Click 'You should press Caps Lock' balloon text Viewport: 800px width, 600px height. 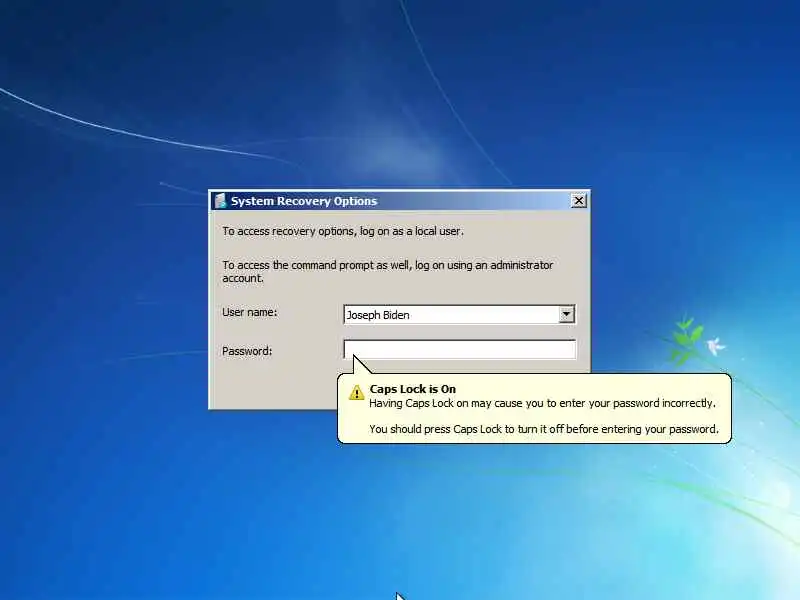pyautogui.click(x=544, y=429)
